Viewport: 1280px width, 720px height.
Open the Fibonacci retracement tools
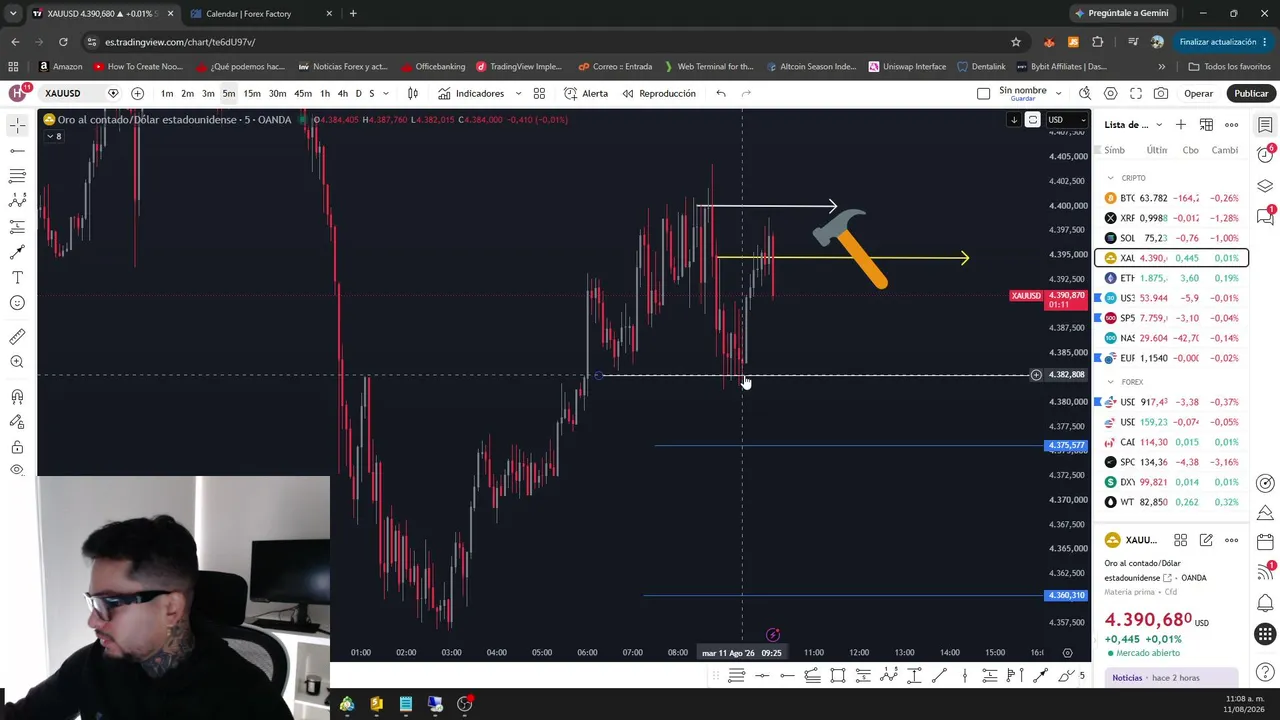tap(17, 176)
